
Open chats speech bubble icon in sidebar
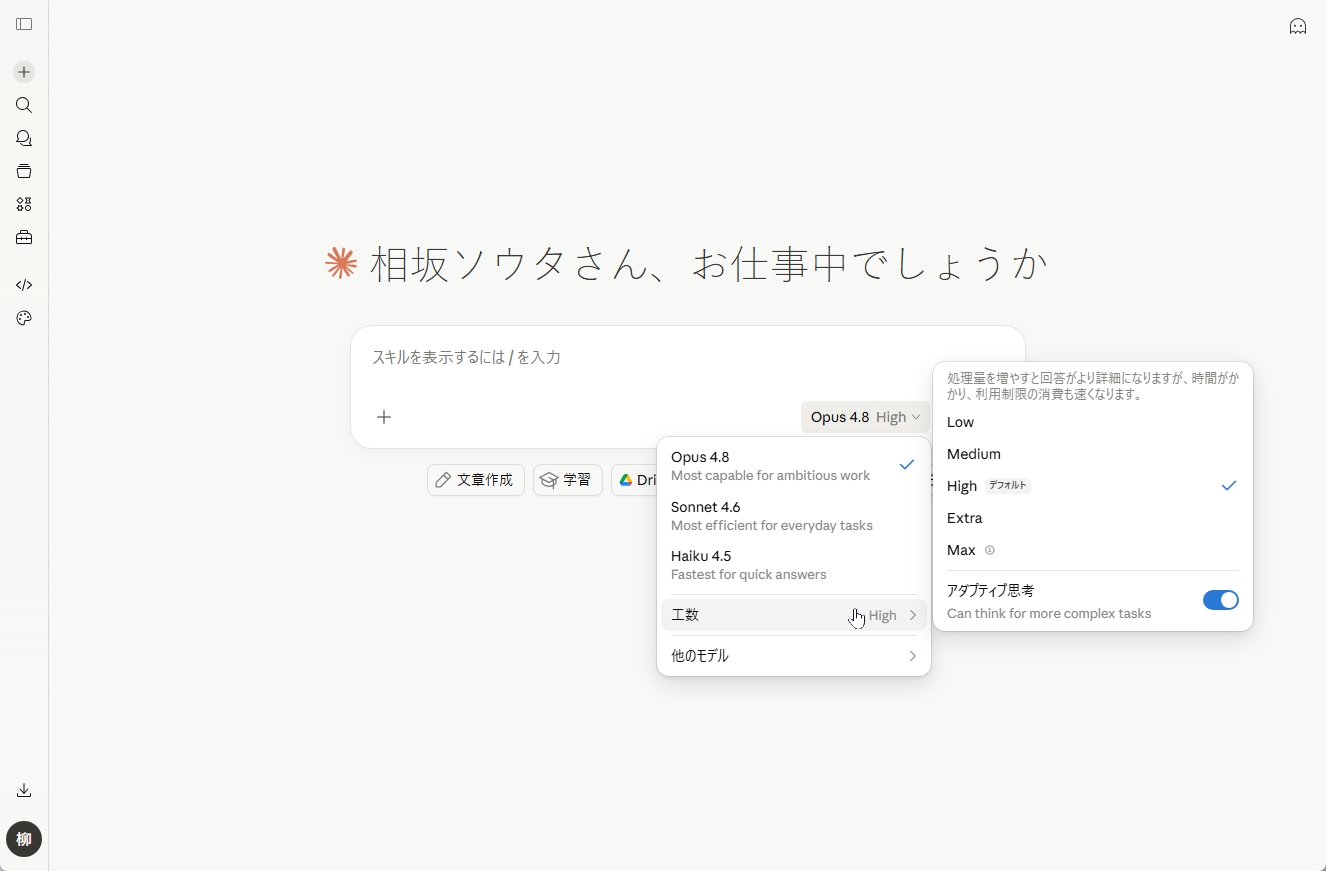24,138
